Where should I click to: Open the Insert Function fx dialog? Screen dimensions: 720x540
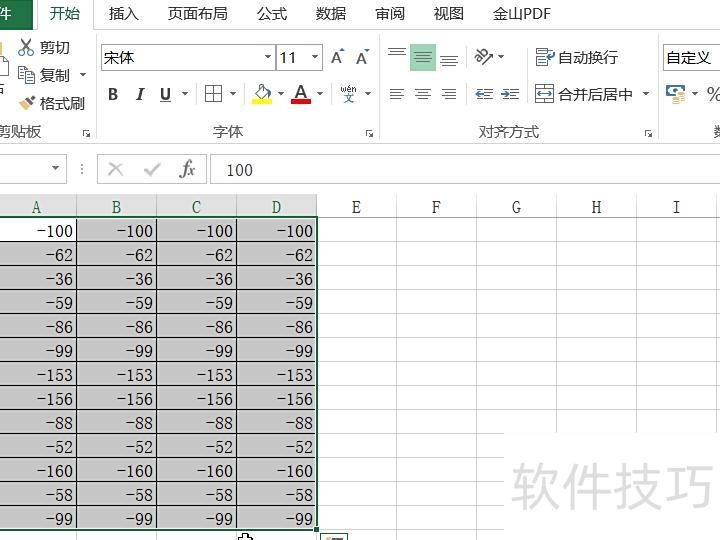point(187,169)
